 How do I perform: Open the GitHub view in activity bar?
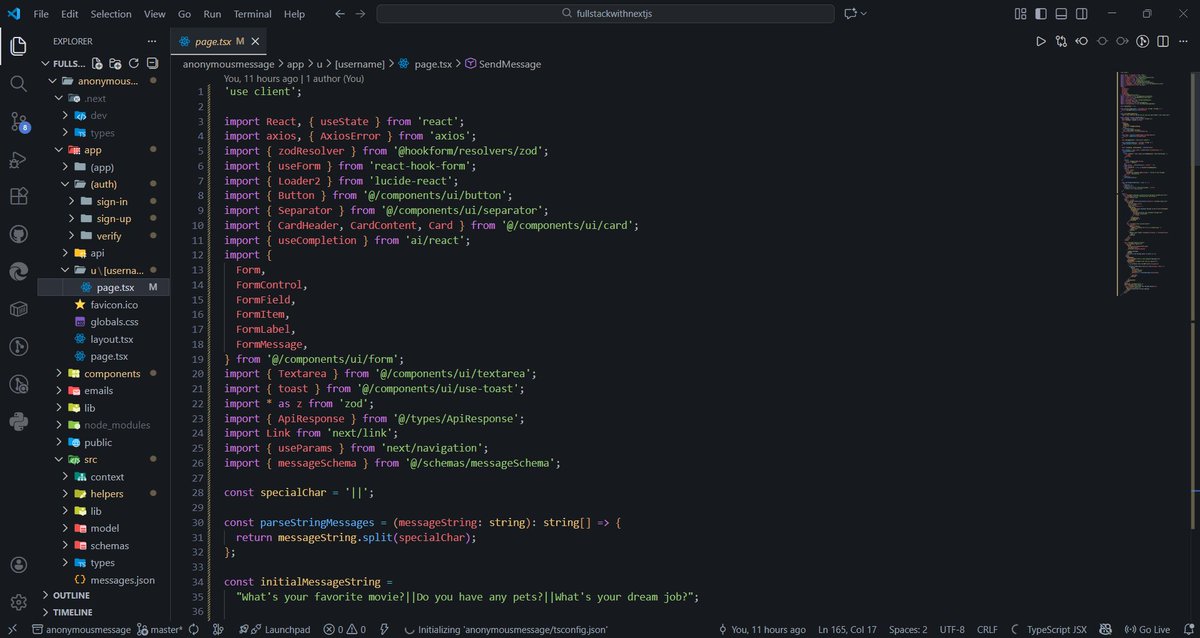pos(18,234)
